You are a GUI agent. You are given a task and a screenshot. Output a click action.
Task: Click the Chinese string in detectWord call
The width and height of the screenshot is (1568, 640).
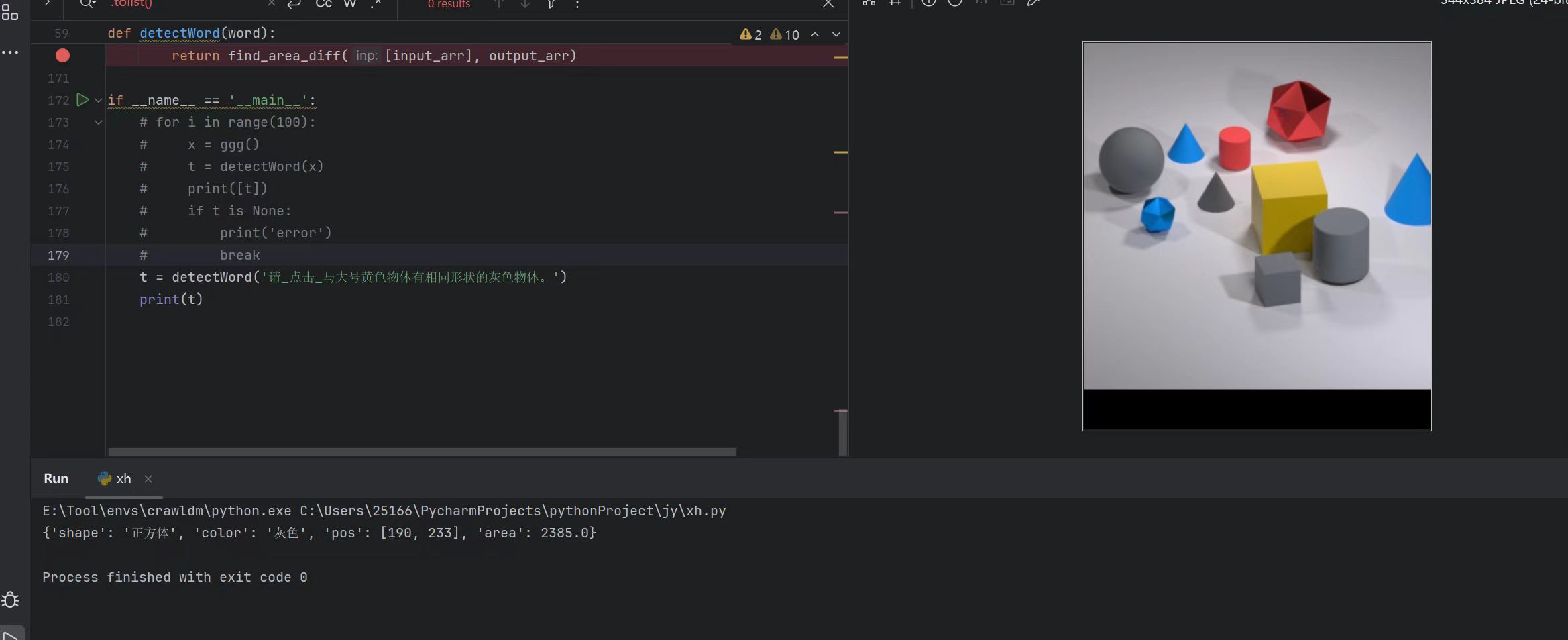point(410,277)
